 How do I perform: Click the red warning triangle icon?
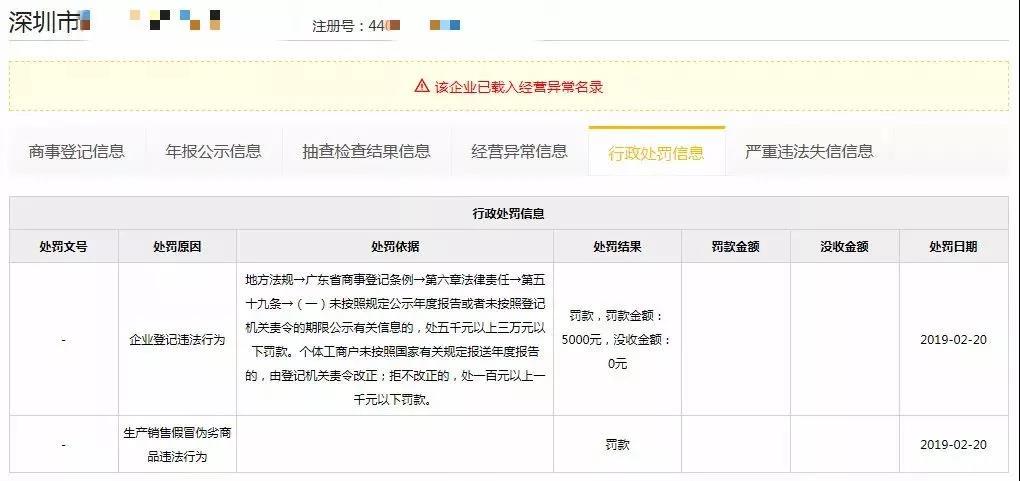click(x=422, y=86)
